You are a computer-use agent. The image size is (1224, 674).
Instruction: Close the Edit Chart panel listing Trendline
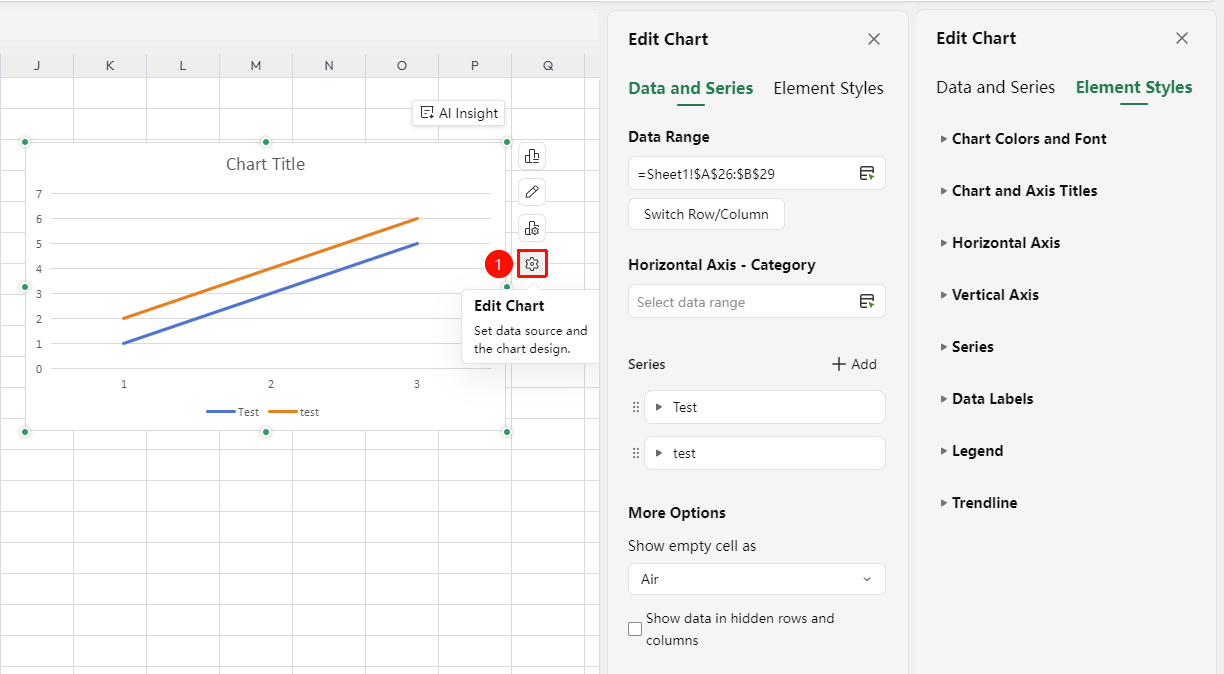1182,38
